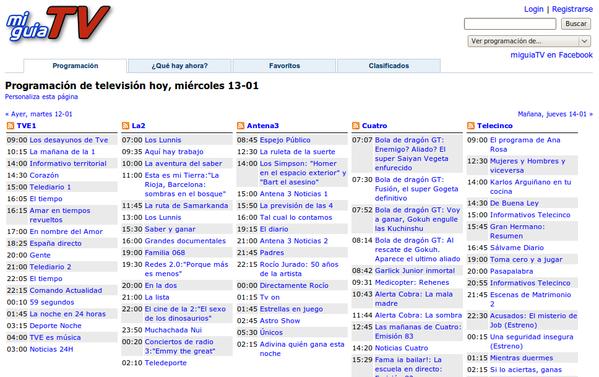Open Astro Show listing

(x=280, y=321)
